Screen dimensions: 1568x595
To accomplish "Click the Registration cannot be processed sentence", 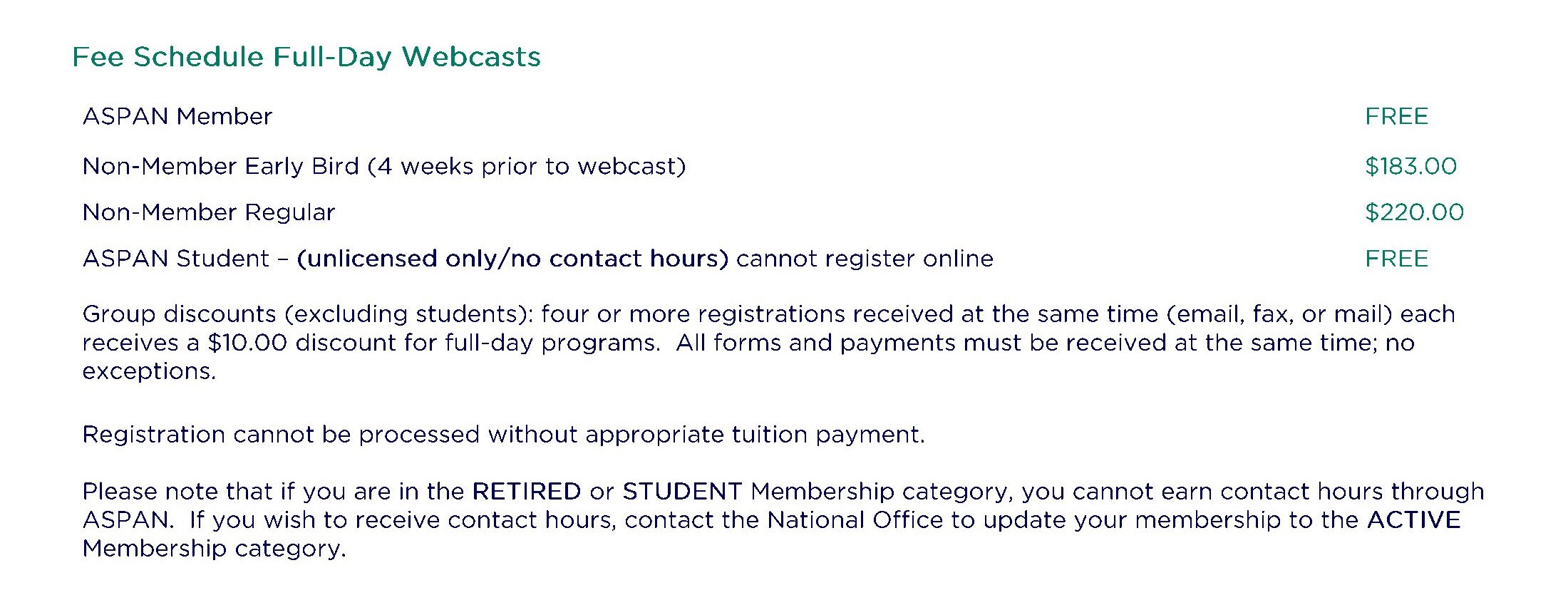I will point(504,434).
